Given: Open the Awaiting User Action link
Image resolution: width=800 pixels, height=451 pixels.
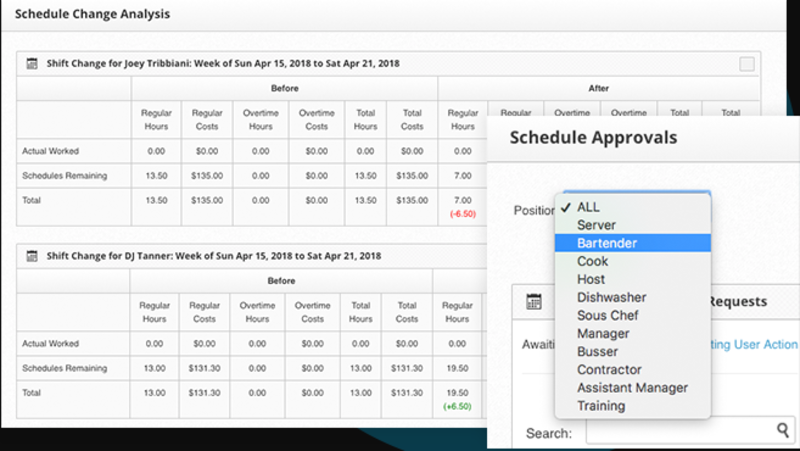Looking at the screenshot, I should [x=755, y=344].
